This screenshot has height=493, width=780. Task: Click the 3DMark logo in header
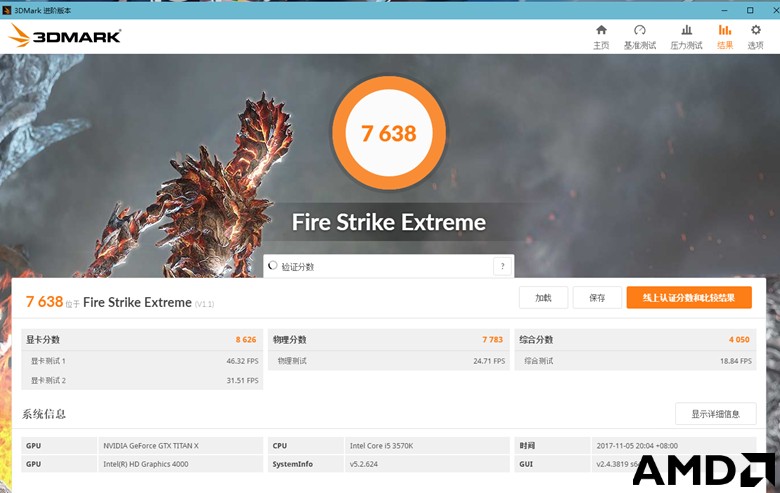(x=65, y=36)
